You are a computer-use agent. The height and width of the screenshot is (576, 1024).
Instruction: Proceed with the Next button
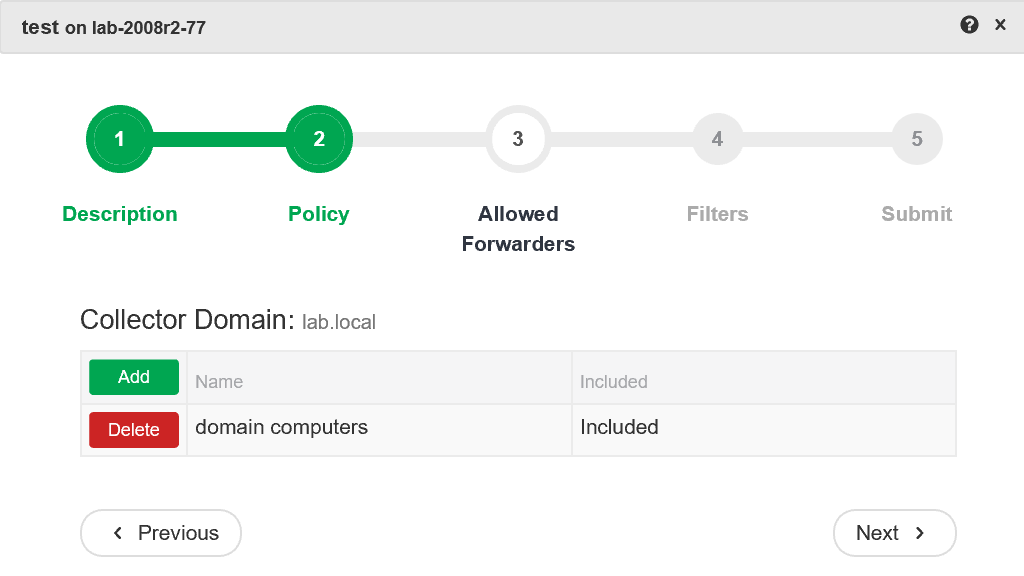pos(894,533)
